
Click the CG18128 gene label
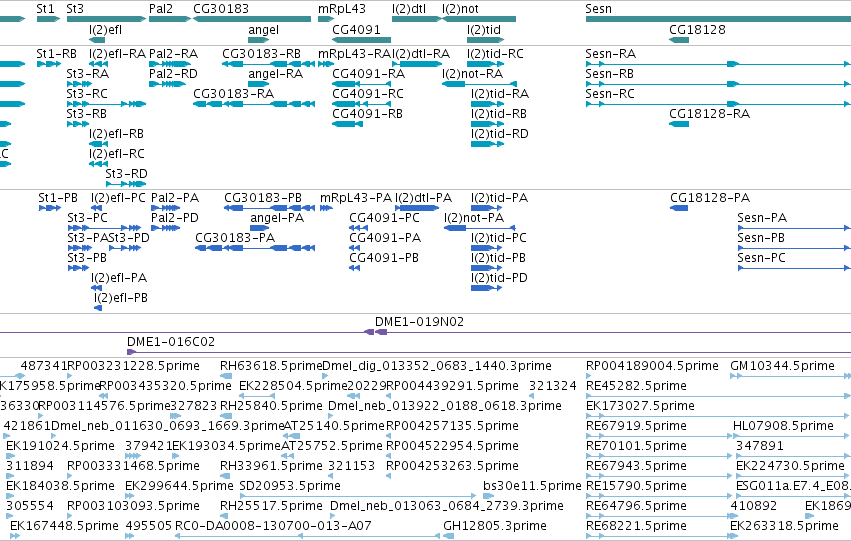pyautogui.click(x=697, y=29)
